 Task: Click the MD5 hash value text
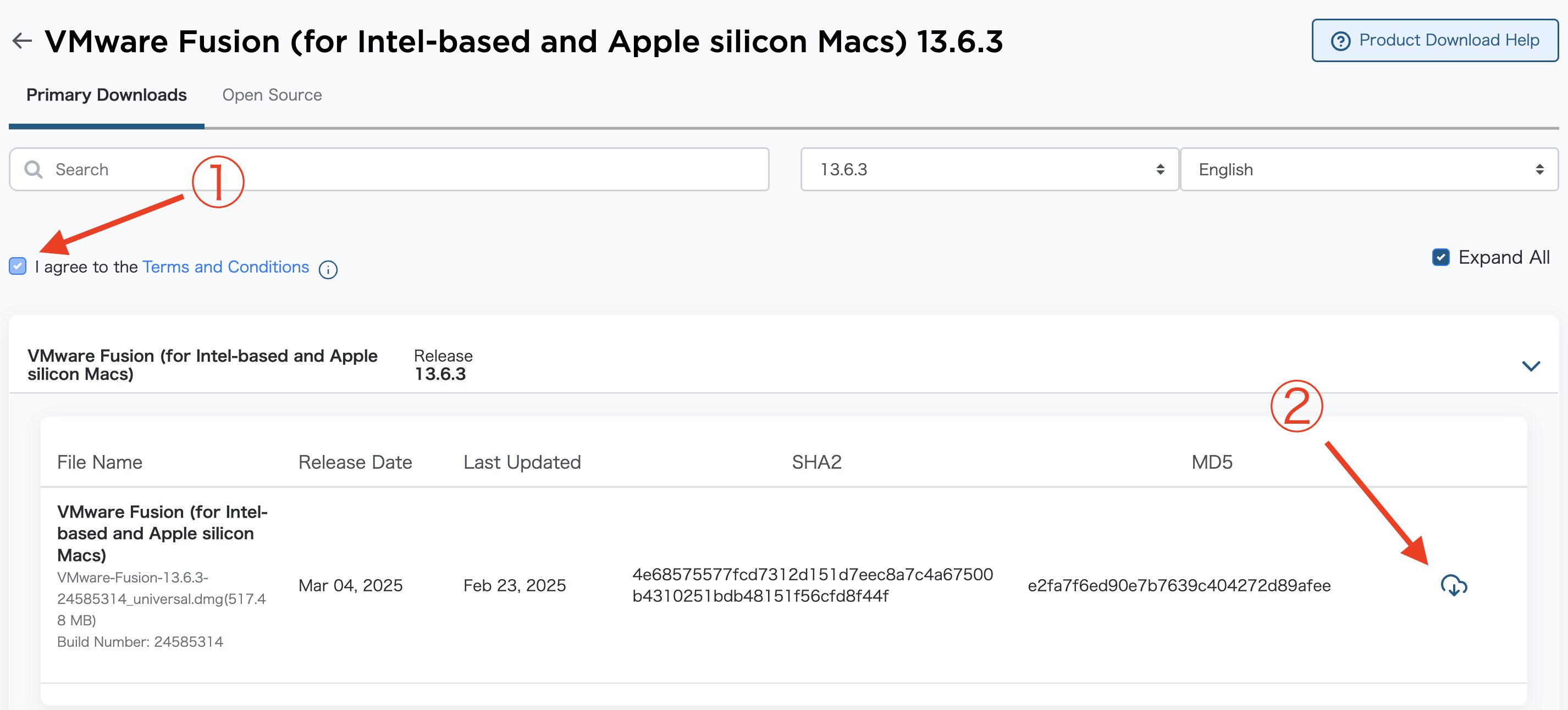point(1179,585)
